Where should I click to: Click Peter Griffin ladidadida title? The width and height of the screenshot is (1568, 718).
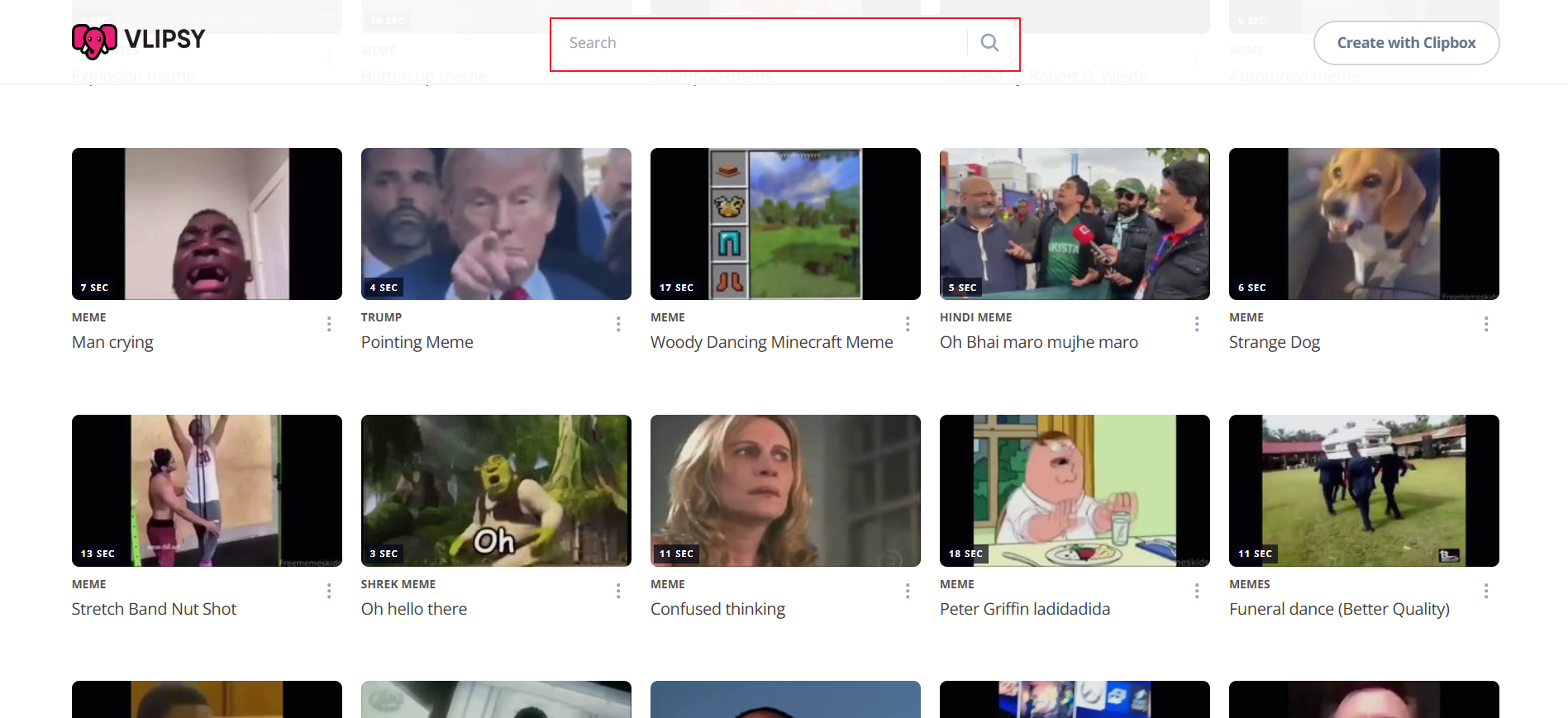tap(1025, 609)
